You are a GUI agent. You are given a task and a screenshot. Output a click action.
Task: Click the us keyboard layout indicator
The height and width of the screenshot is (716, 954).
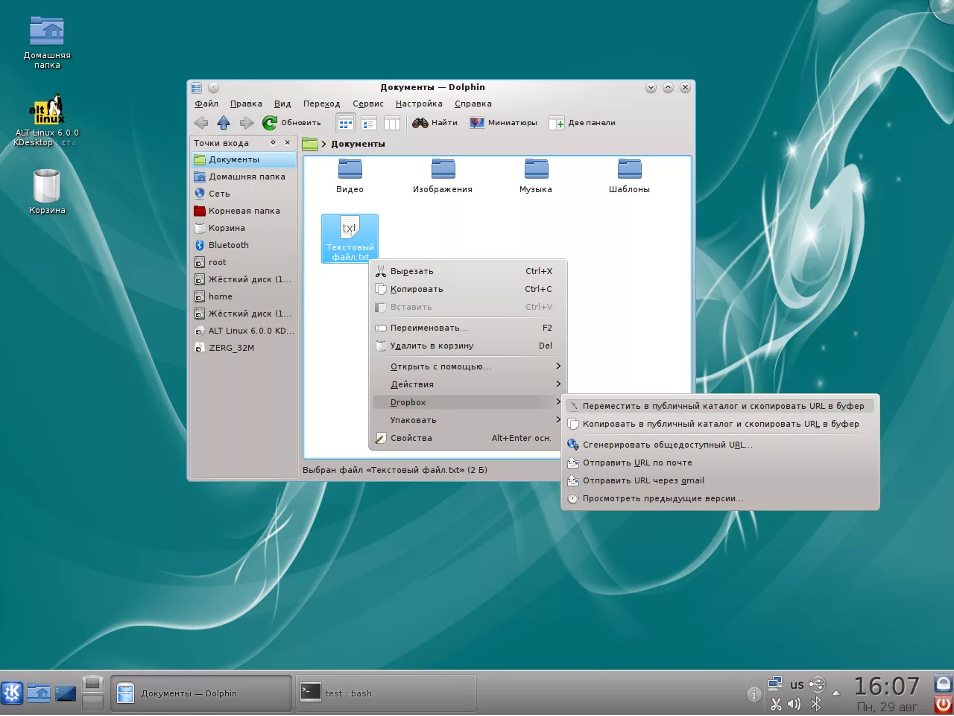pyautogui.click(x=797, y=684)
